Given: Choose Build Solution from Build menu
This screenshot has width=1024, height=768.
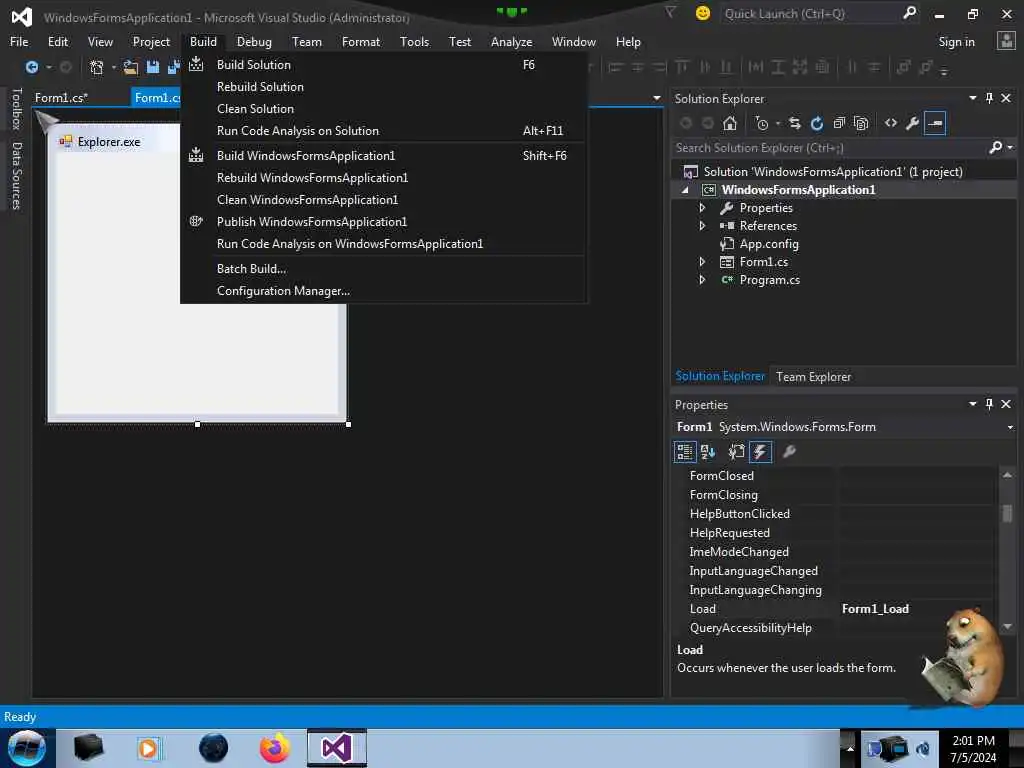Looking at the screenshot, I should click(x=384, y=65).
